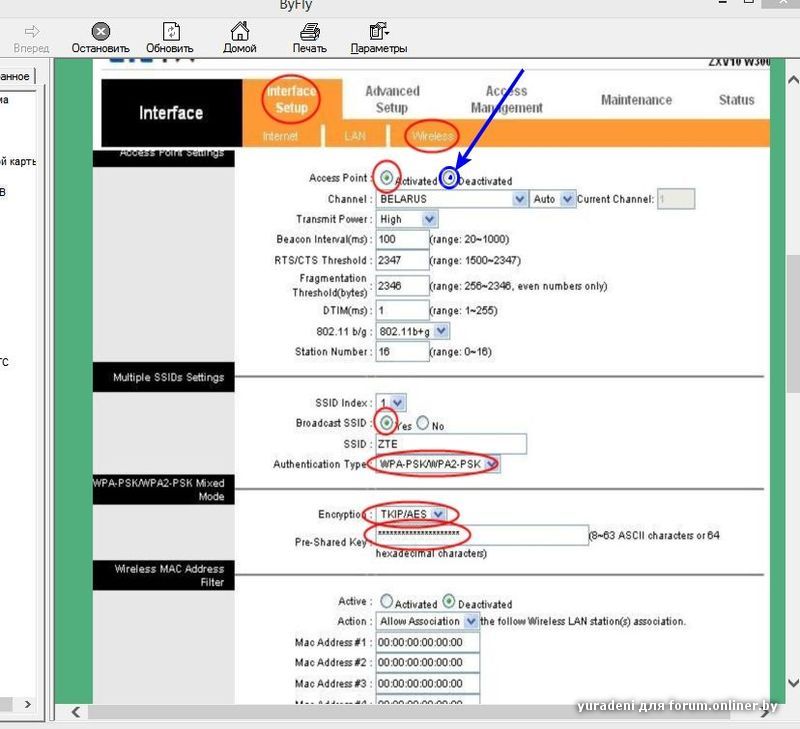Click the Mac Address #1 field

[428, 642]
